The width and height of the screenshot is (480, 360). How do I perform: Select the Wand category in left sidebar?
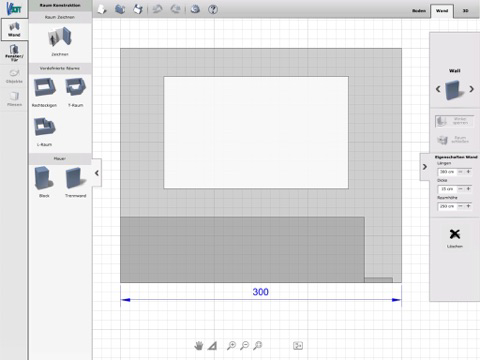[x=14, y=29]
